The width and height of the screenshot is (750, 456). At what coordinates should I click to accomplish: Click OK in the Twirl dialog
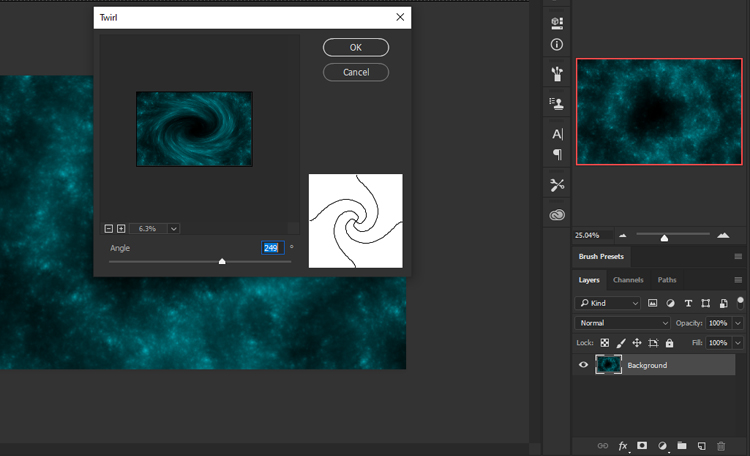click(x=355, y=48)
